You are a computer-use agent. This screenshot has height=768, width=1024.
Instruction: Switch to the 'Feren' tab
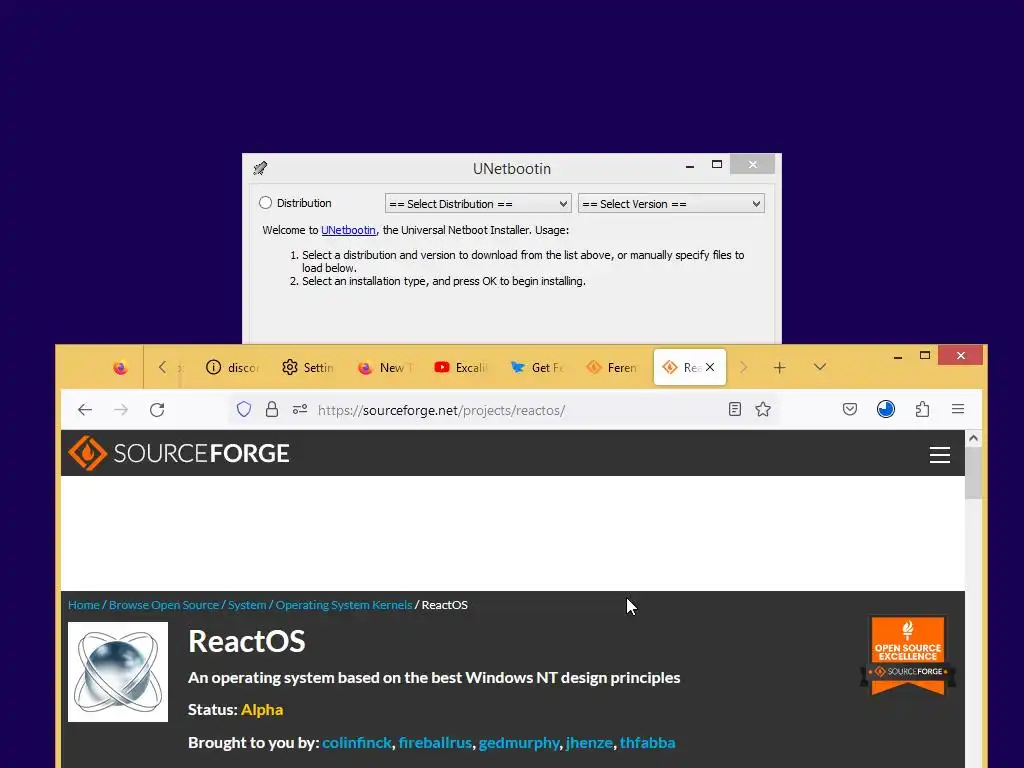tap(612, 368)
